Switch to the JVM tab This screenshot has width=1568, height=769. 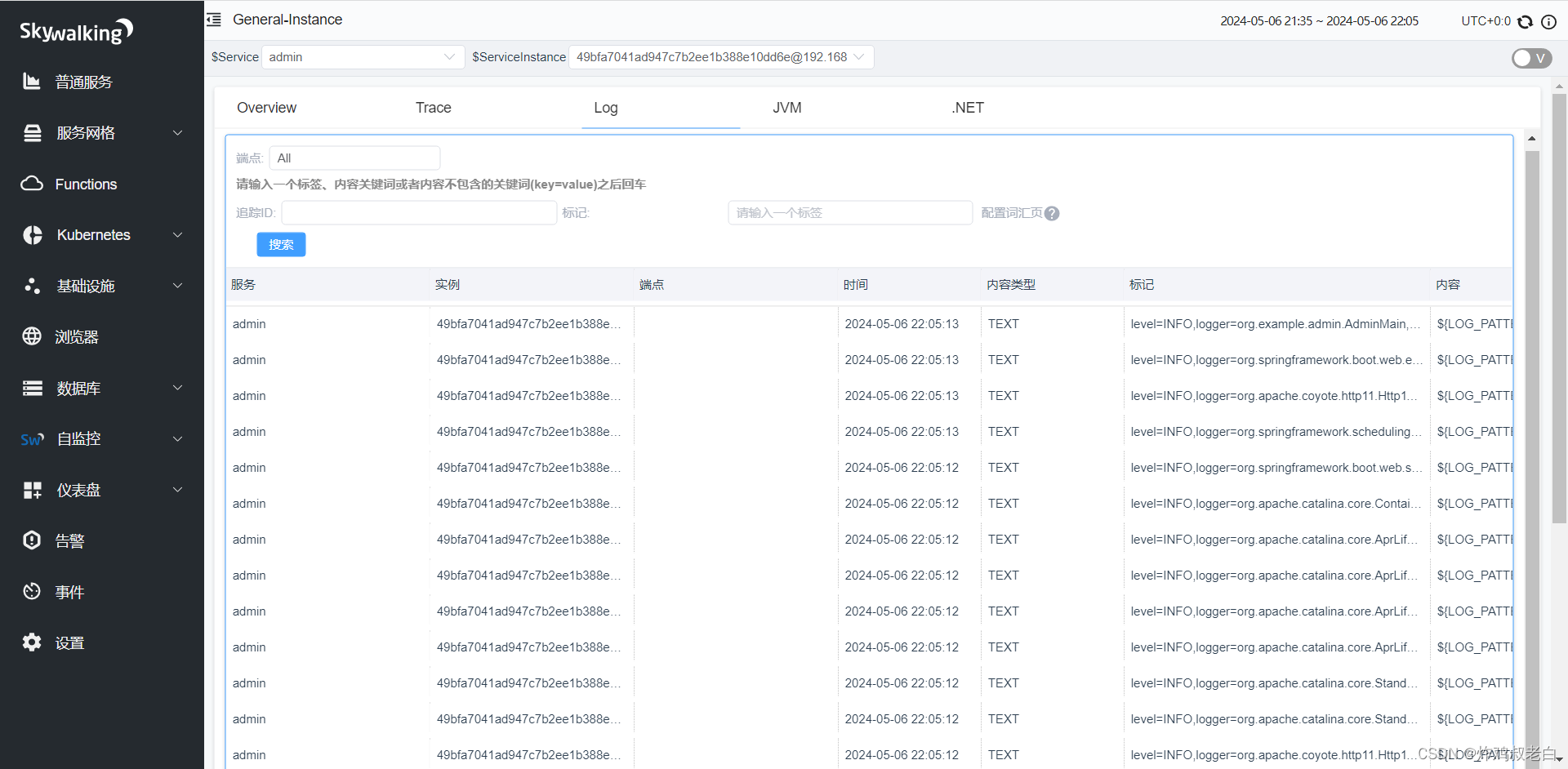[787, 108]
